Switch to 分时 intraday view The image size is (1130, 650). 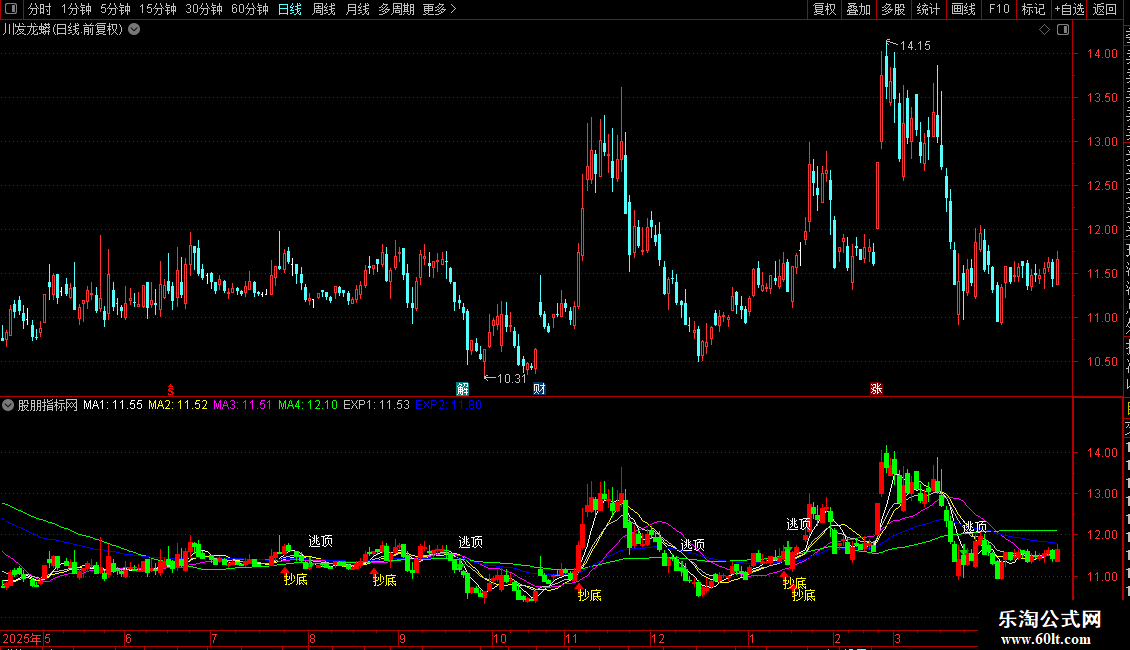(x=40, y=9)
